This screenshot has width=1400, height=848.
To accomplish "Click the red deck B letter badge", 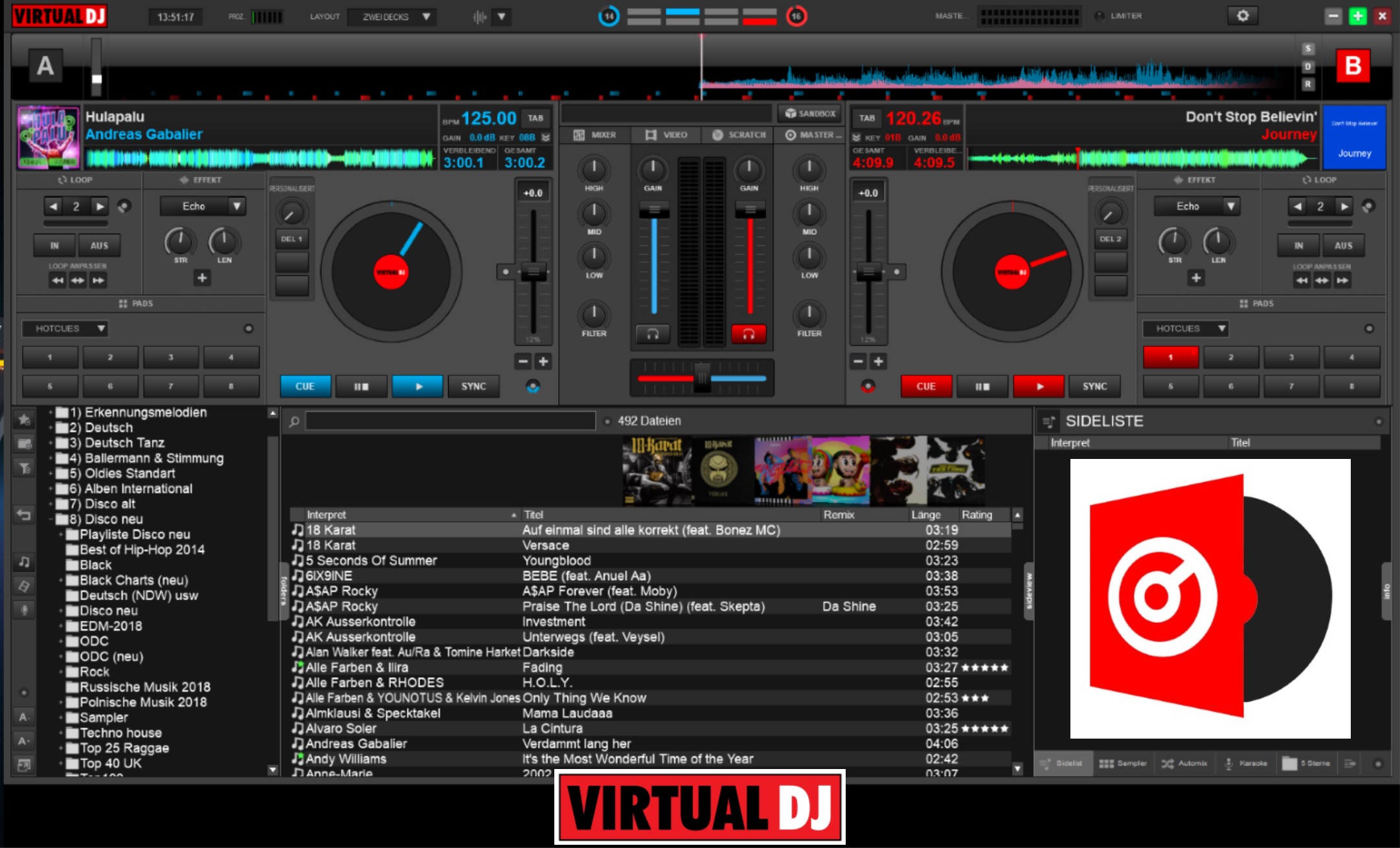I will 1353,65.
